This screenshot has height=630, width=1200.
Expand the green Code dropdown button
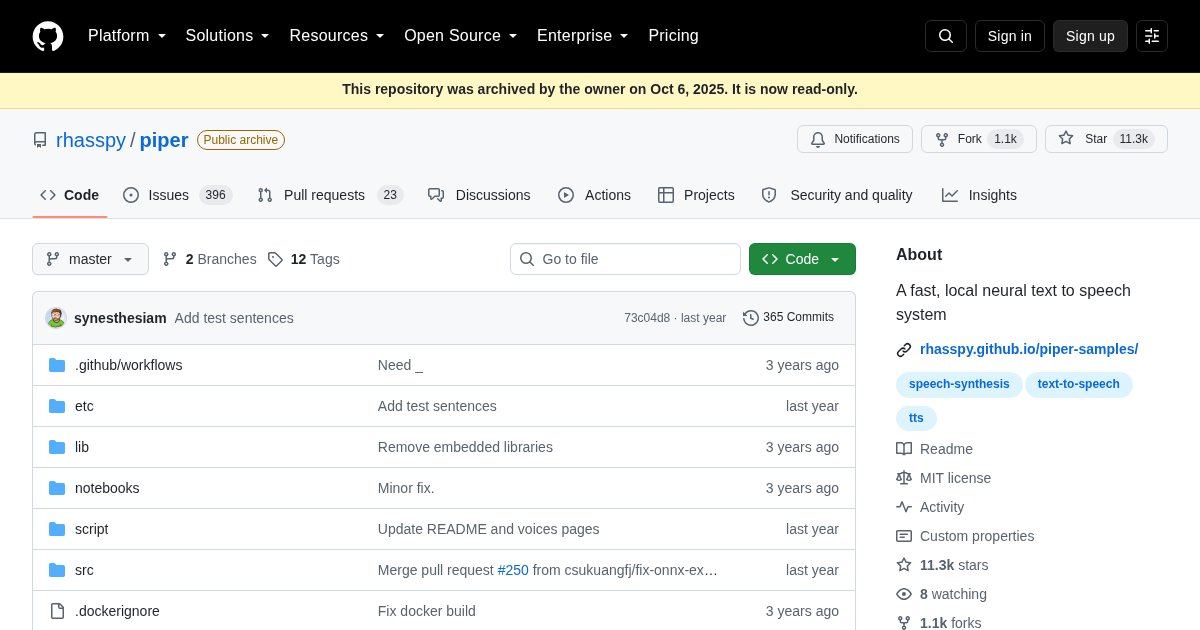tap(802, 259)
